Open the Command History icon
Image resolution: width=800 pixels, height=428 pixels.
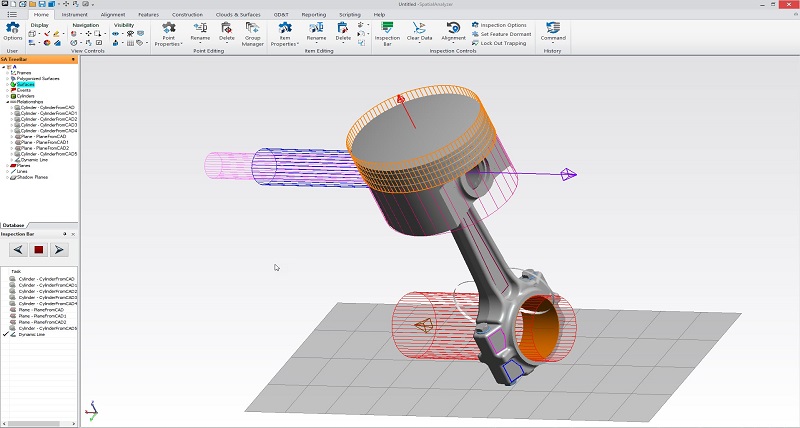click(x=553, y=31)
